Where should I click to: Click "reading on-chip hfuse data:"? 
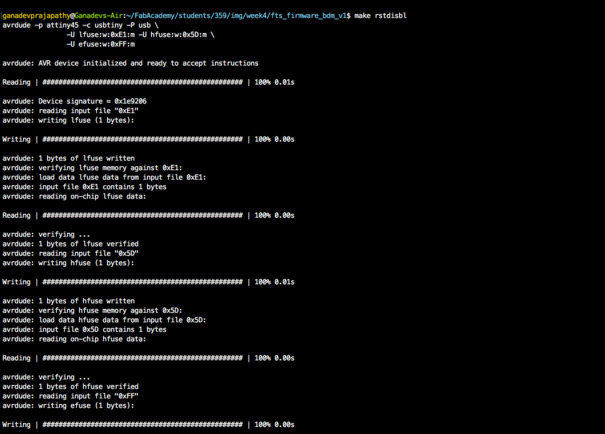coord(92,339)
